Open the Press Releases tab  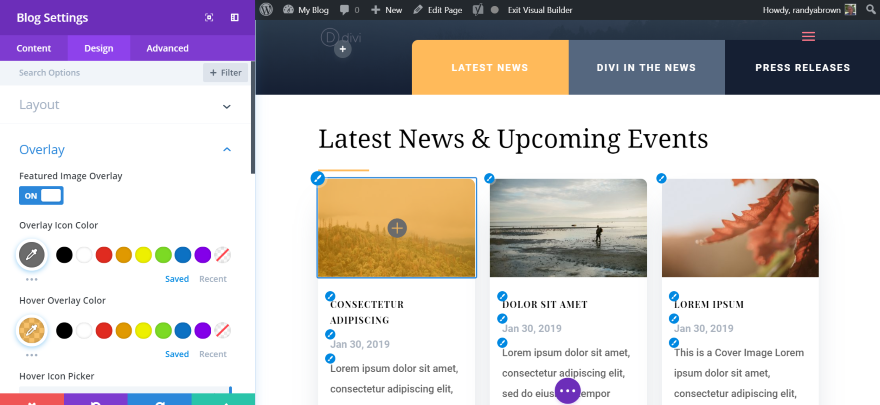pyautogui.click(x=803, y=67)
